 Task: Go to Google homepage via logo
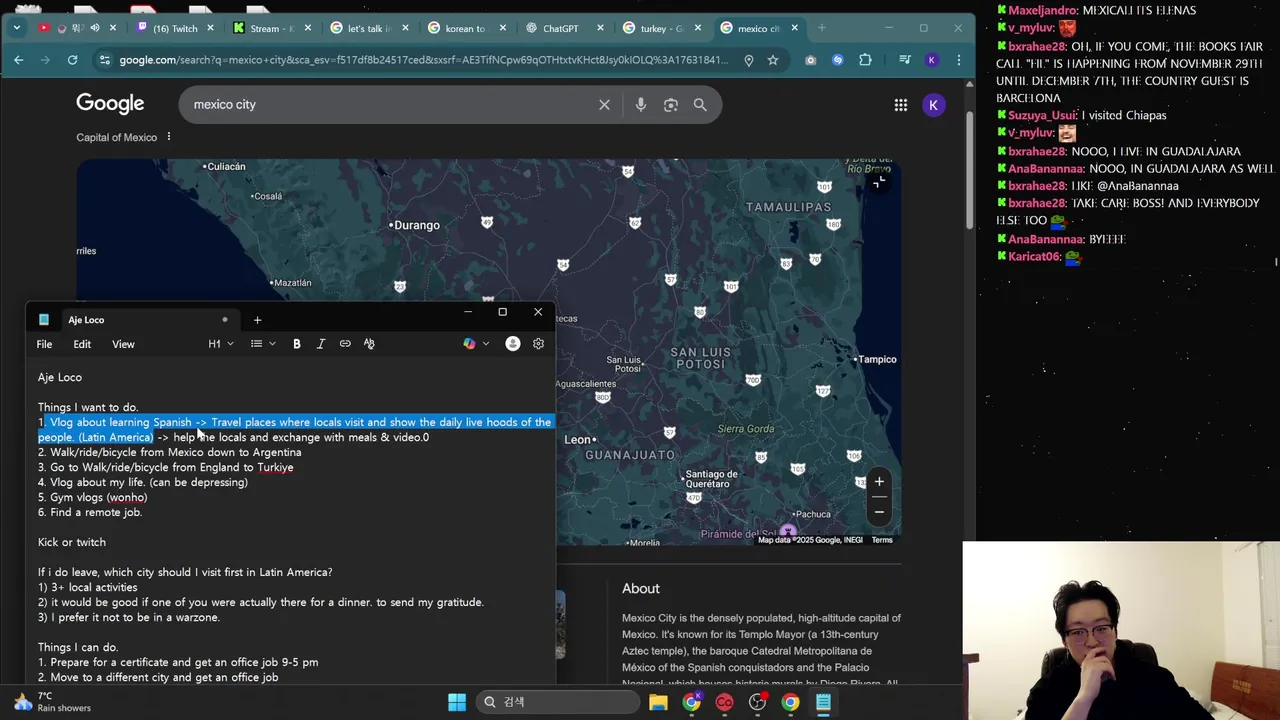coord(110,104)
